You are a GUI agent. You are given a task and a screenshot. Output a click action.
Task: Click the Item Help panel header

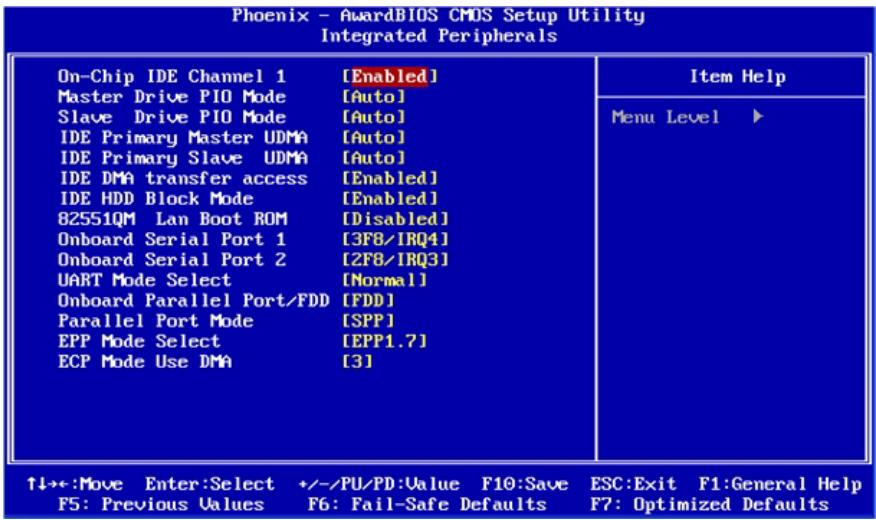click(737, 77)
